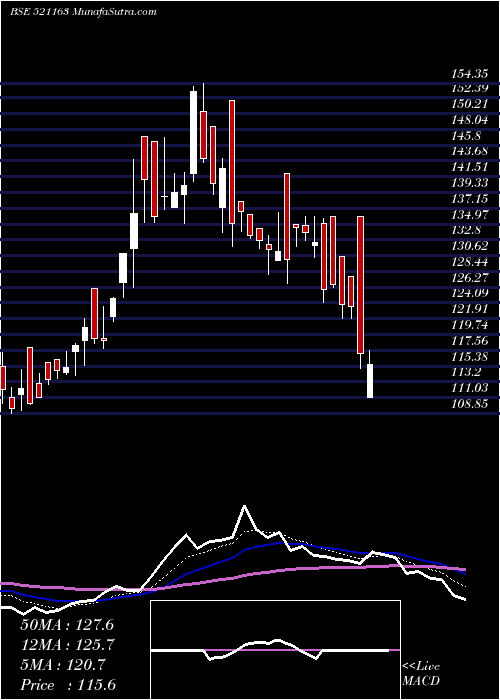This screenshot has height=700, width=500.
Task: Click the 124.09 price level label
Action: click(468, 294)
